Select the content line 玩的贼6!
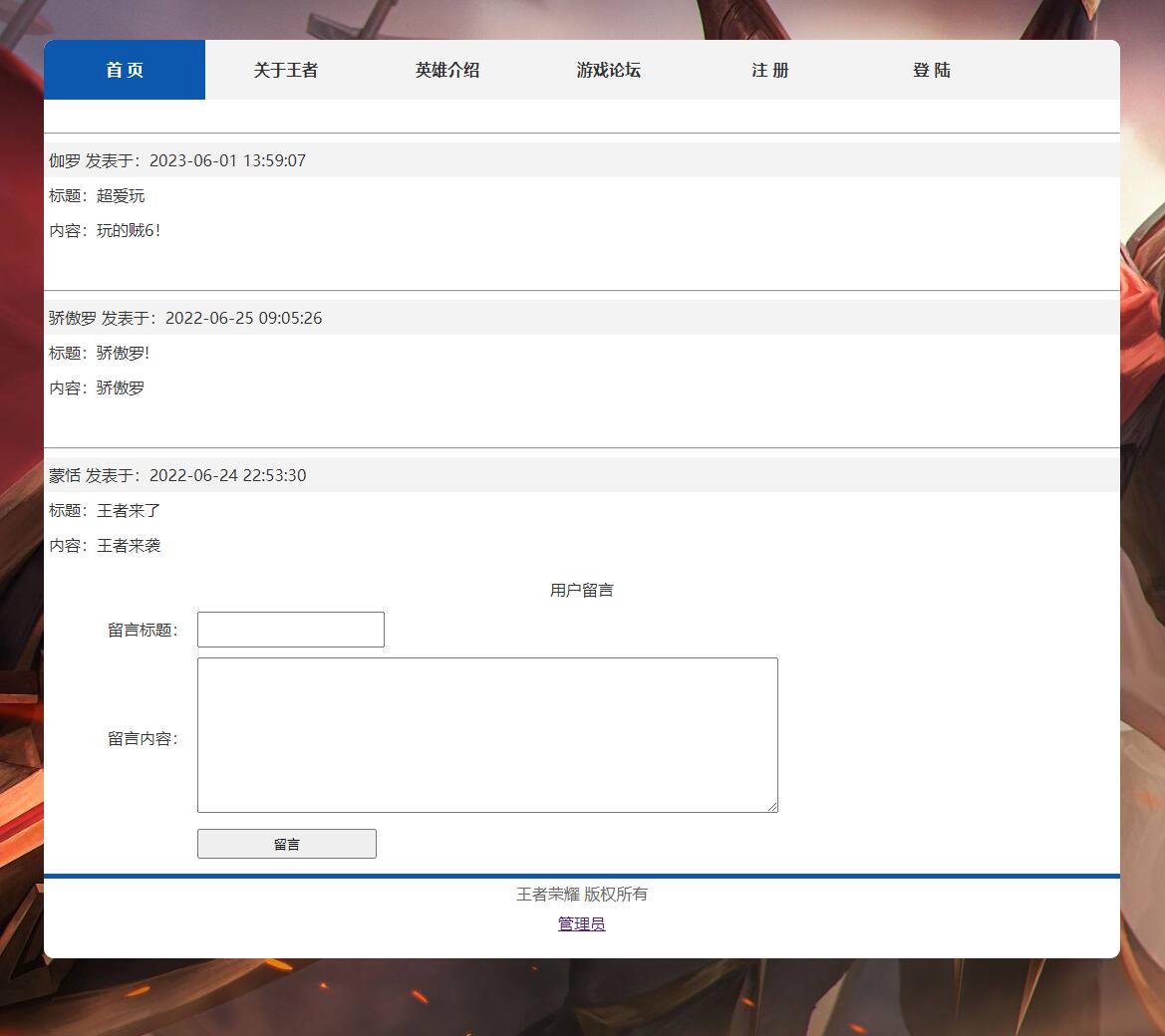 105,231
